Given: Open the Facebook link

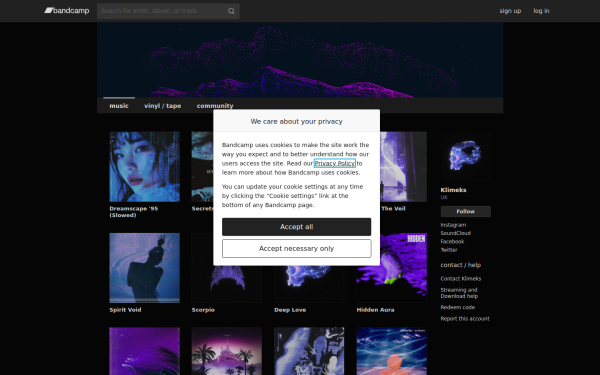Looking at the screenshot, I should point(452,241).
